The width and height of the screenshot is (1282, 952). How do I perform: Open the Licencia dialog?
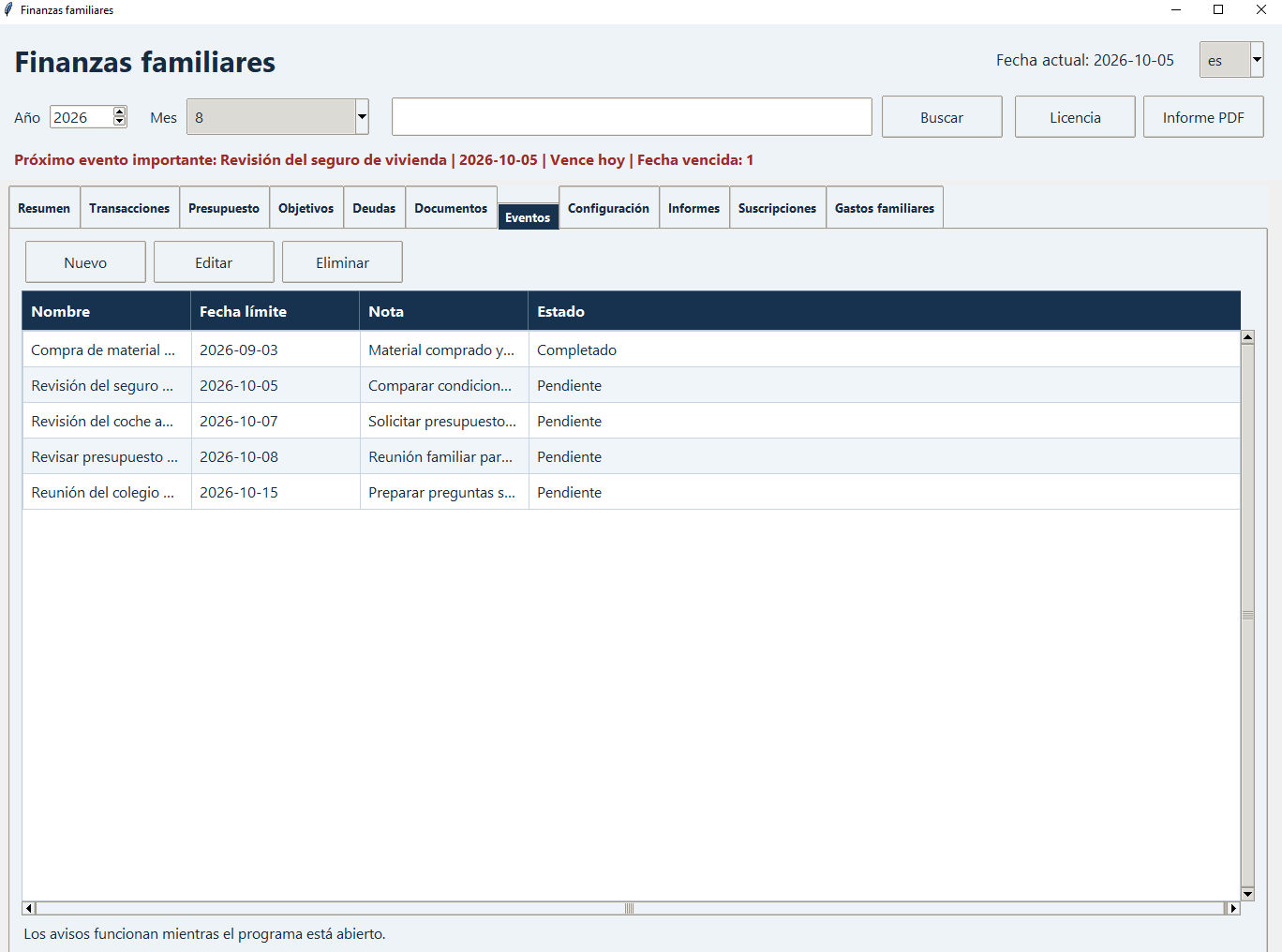click(x=1075, y=117)
